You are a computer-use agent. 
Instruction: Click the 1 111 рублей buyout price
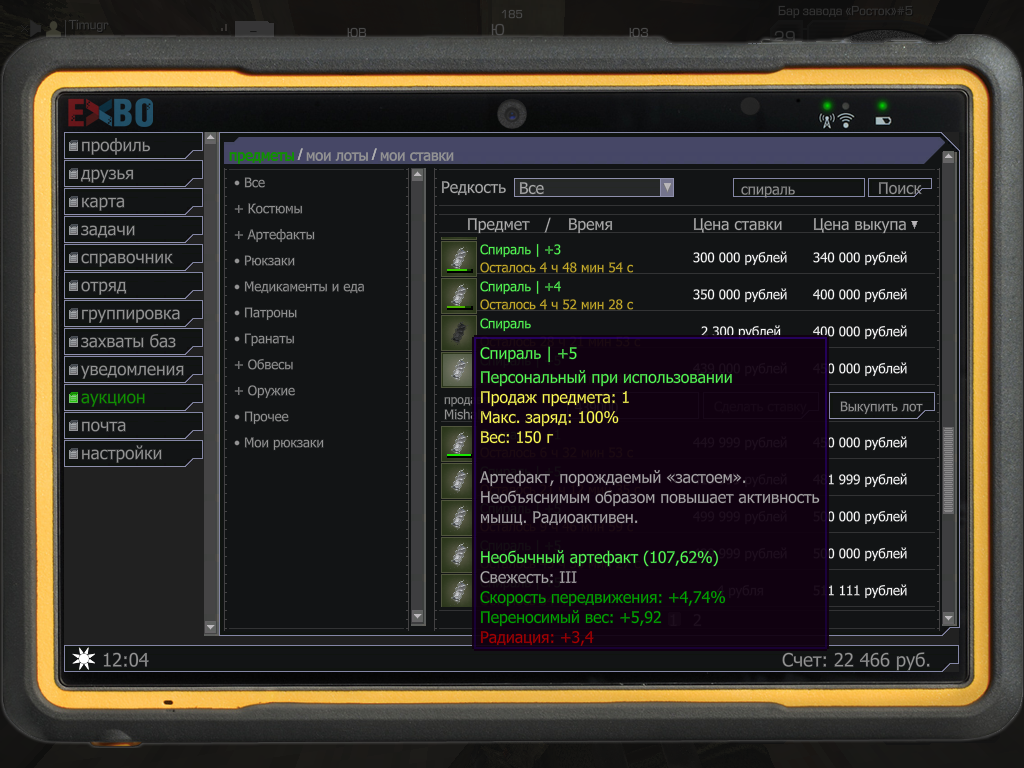(867, 591)
